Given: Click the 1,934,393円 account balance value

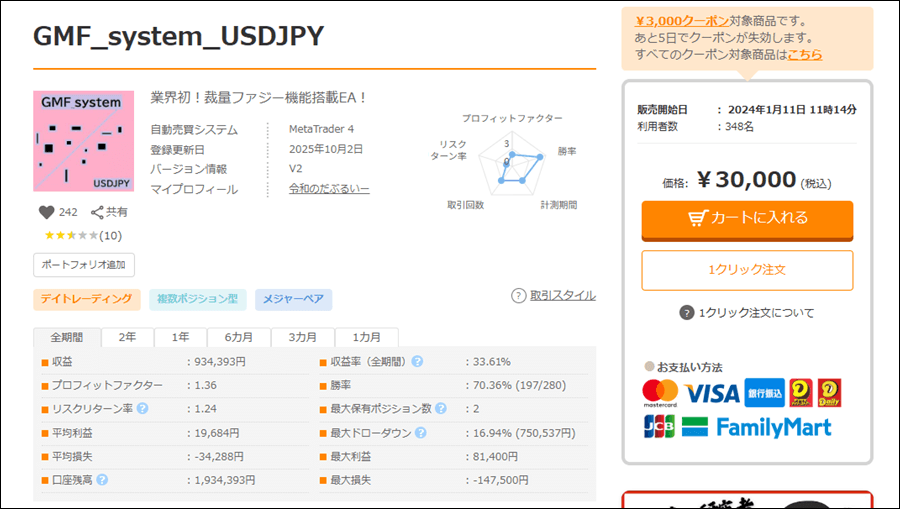Looking at the screenshot, I should tap(224, 480).
